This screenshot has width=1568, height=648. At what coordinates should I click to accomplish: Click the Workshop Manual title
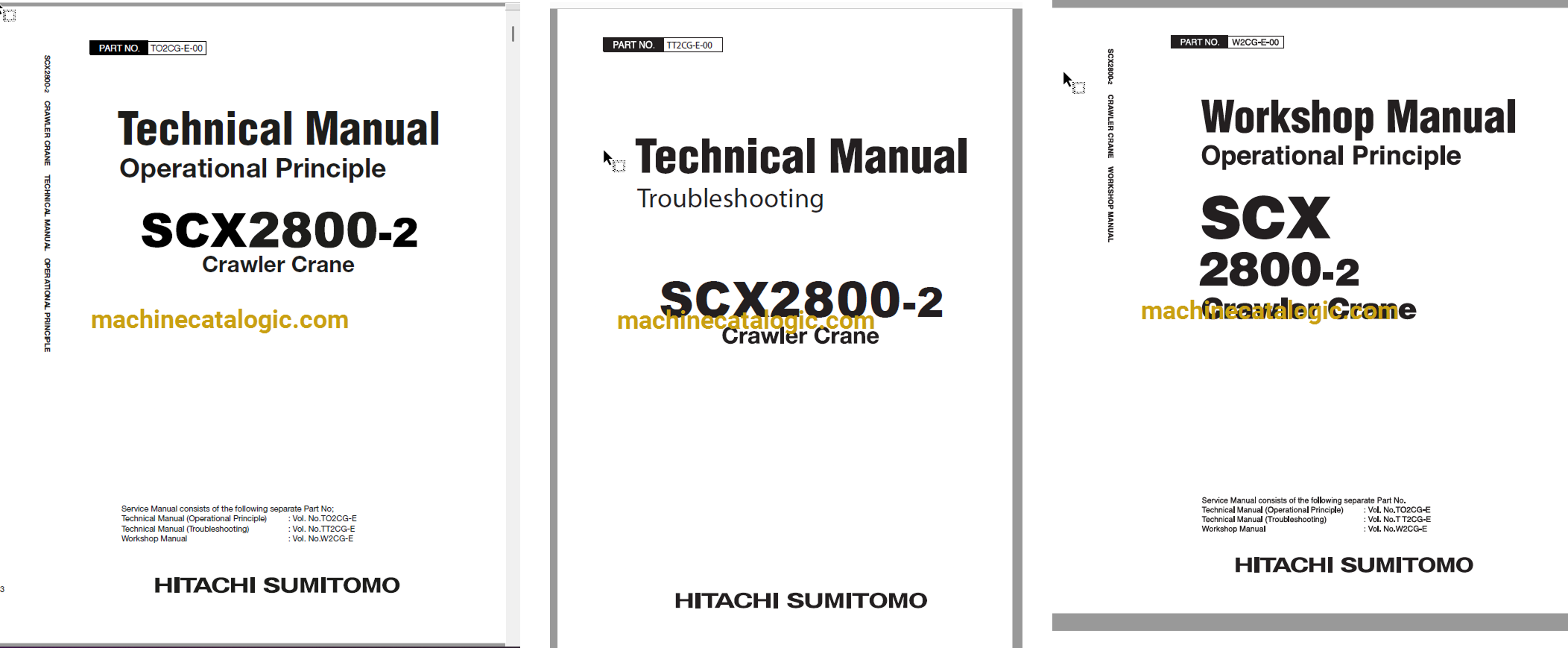tap(1359, 117)
